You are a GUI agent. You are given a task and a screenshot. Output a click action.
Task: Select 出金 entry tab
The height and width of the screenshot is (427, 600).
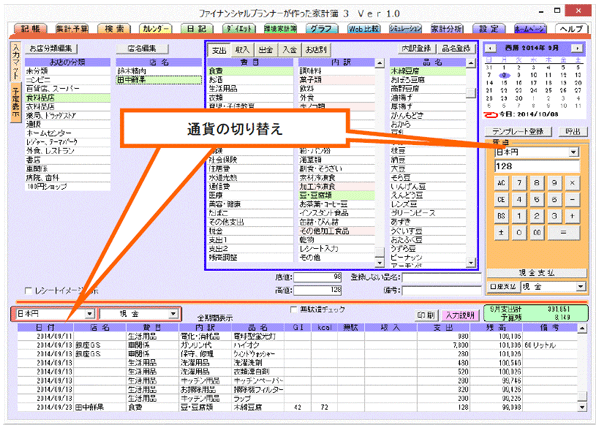pyautogui.click(x=266, y=50)
